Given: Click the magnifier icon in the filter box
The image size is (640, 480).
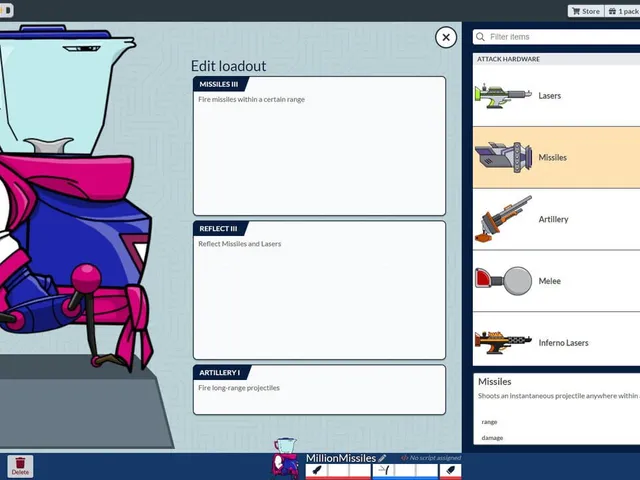Looking at the screenshot, I should [480, 37].
